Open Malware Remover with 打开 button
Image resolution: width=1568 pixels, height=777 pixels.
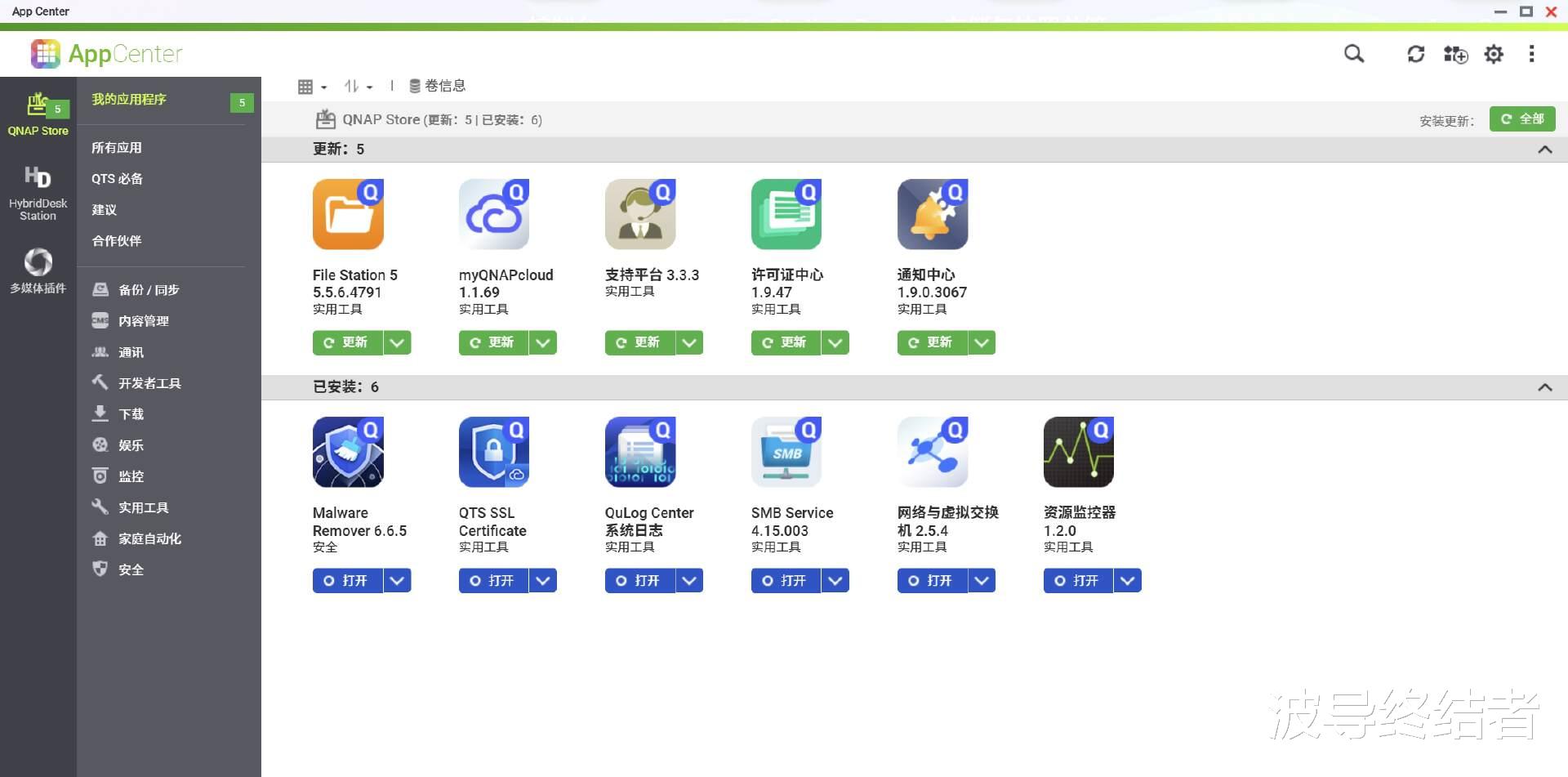(348, 581)
